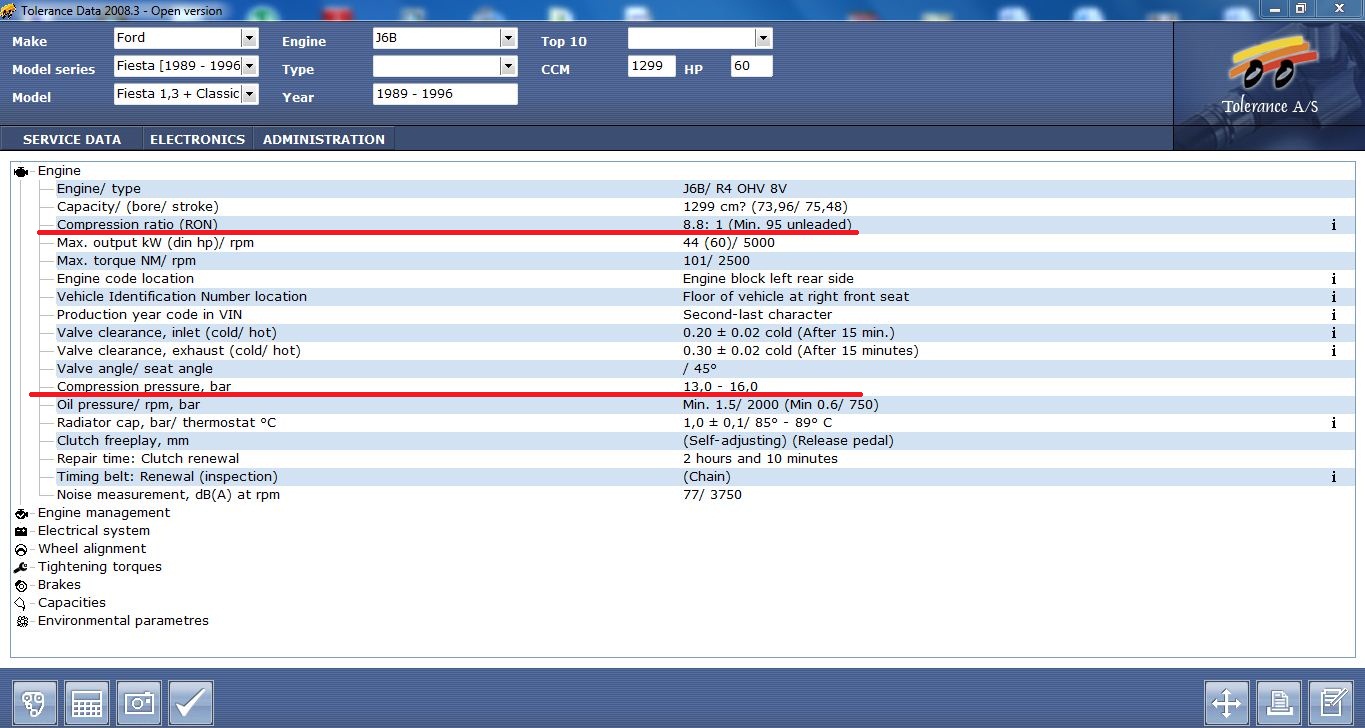Expand the Wheel alignment section
Viewport: 1365px width, 728px height.
pos(92,549)
